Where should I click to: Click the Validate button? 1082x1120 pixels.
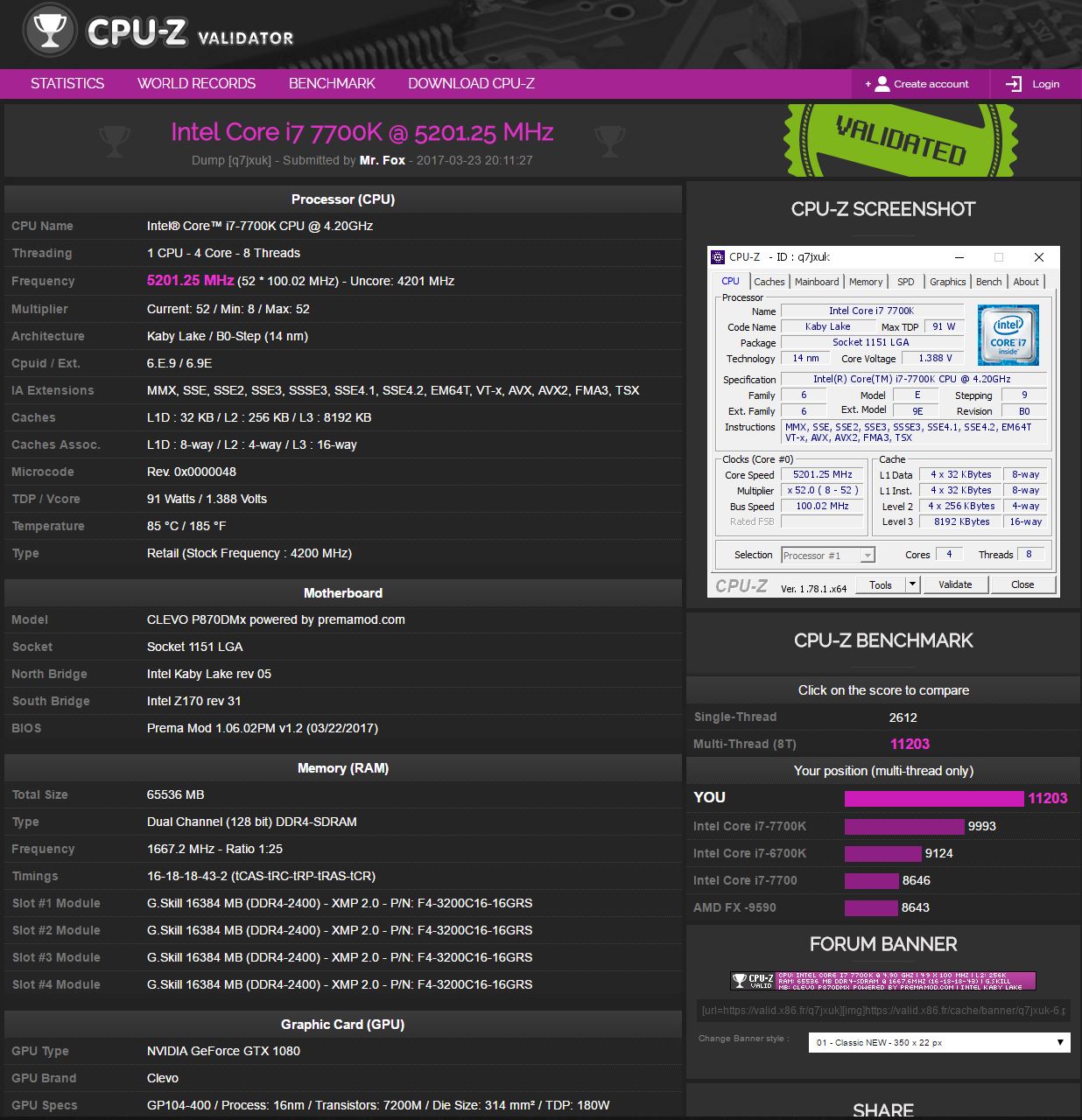pyautogui.click(x=955, y=584)
